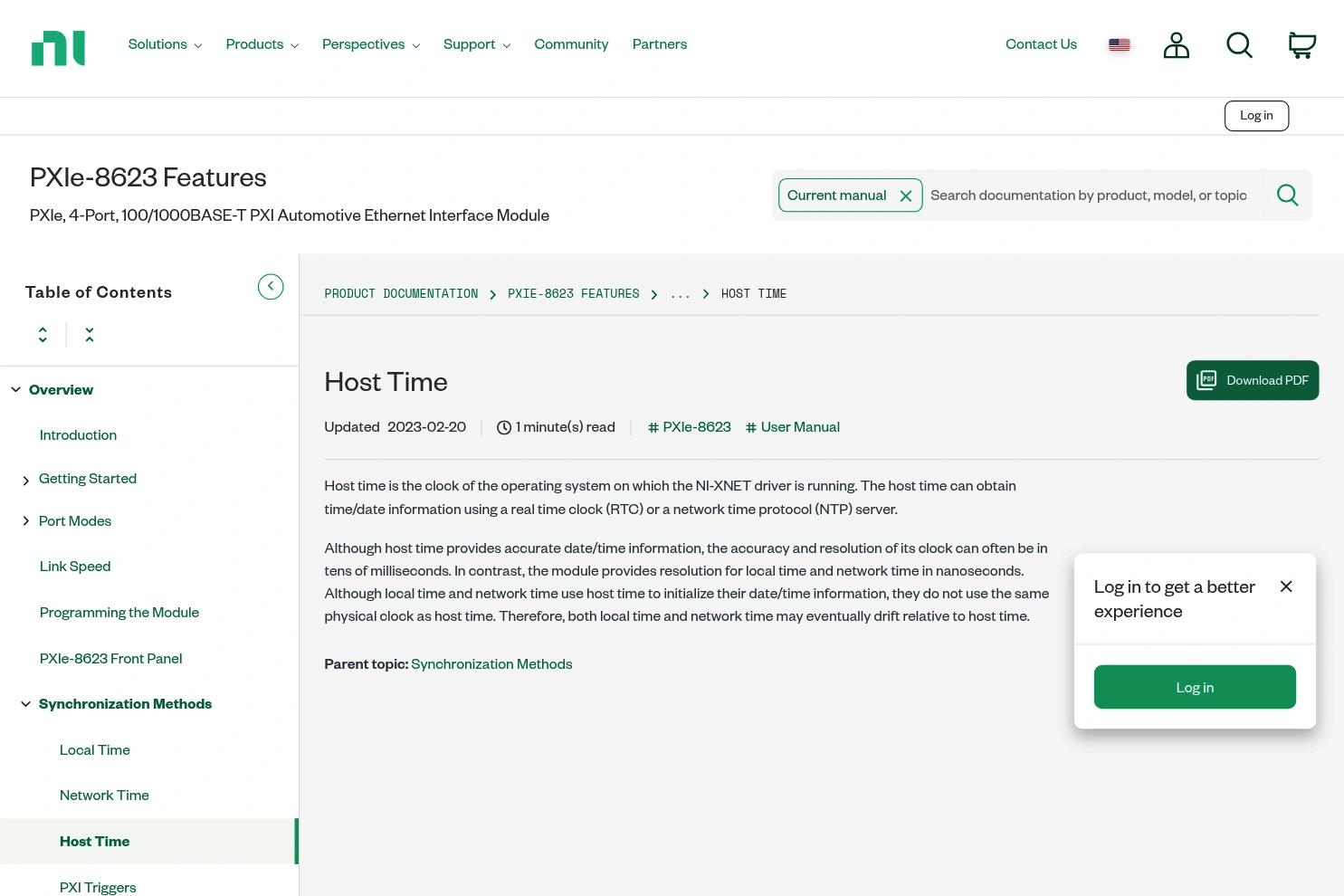This screenshot has width=1344, height=896.
Task: Submit the documentation search magnifier
Action: click(1287, 195)
